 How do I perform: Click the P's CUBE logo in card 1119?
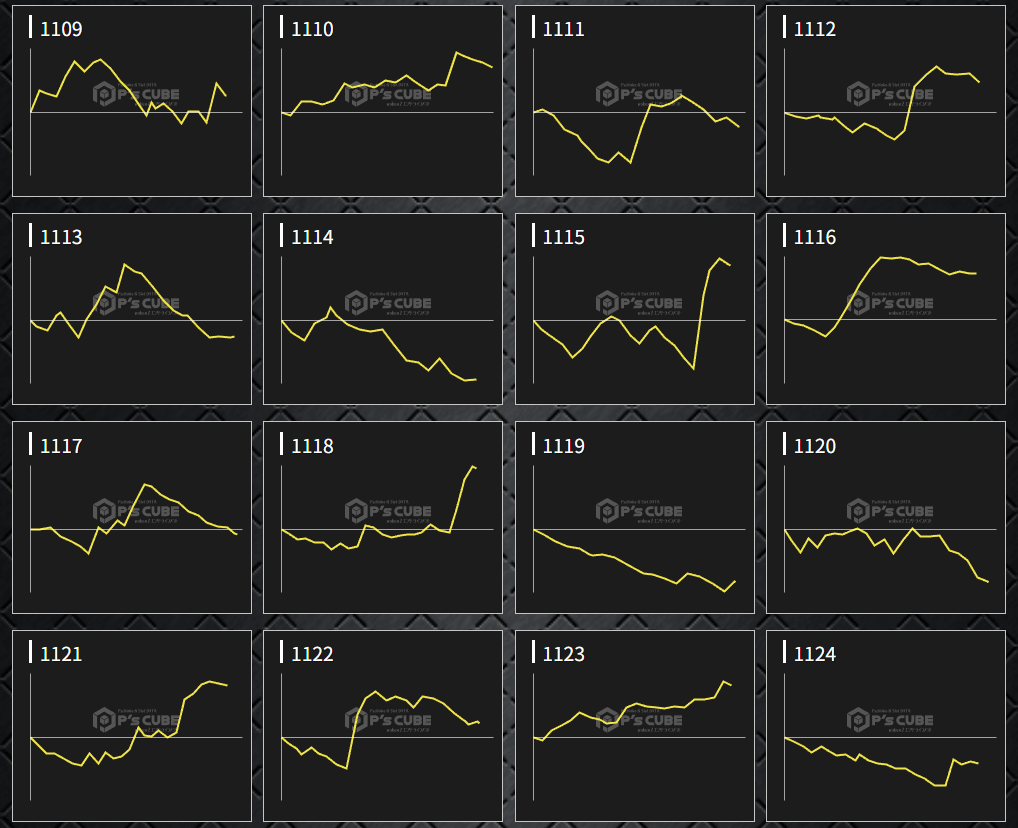pos(638,512)
